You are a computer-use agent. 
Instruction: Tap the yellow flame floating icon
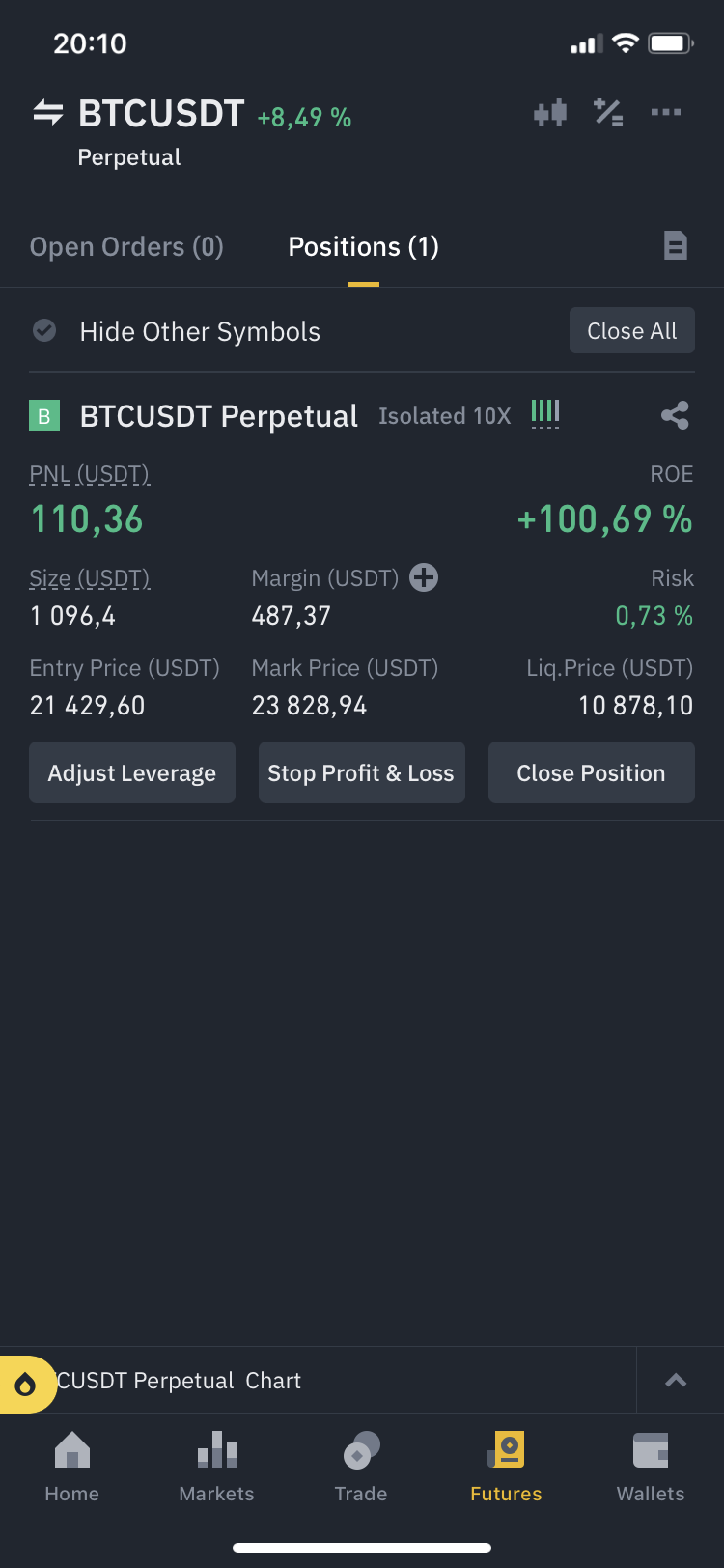(26, 1385)
